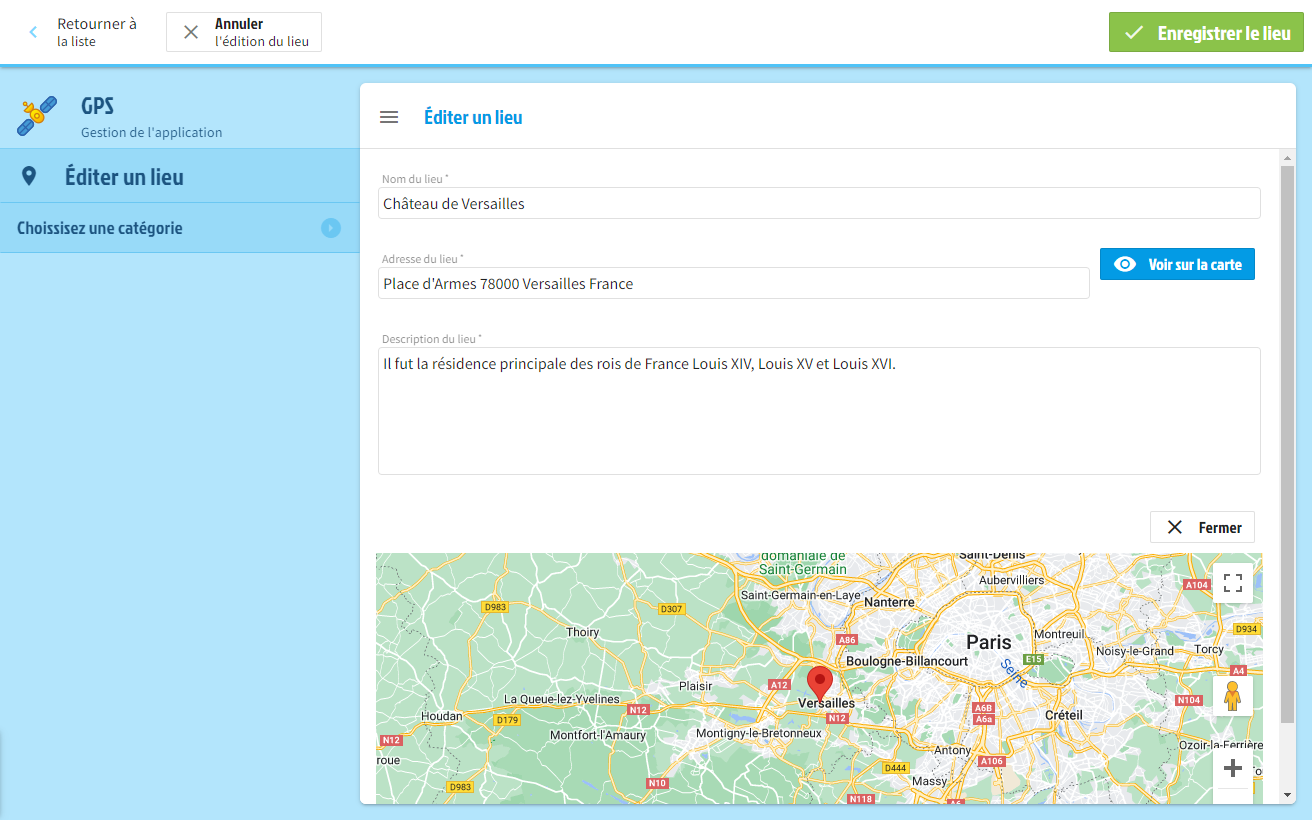Show the address with Voir sur la carte
The height and width of the screenshot is (820, 1312).
coord(1177,264)
